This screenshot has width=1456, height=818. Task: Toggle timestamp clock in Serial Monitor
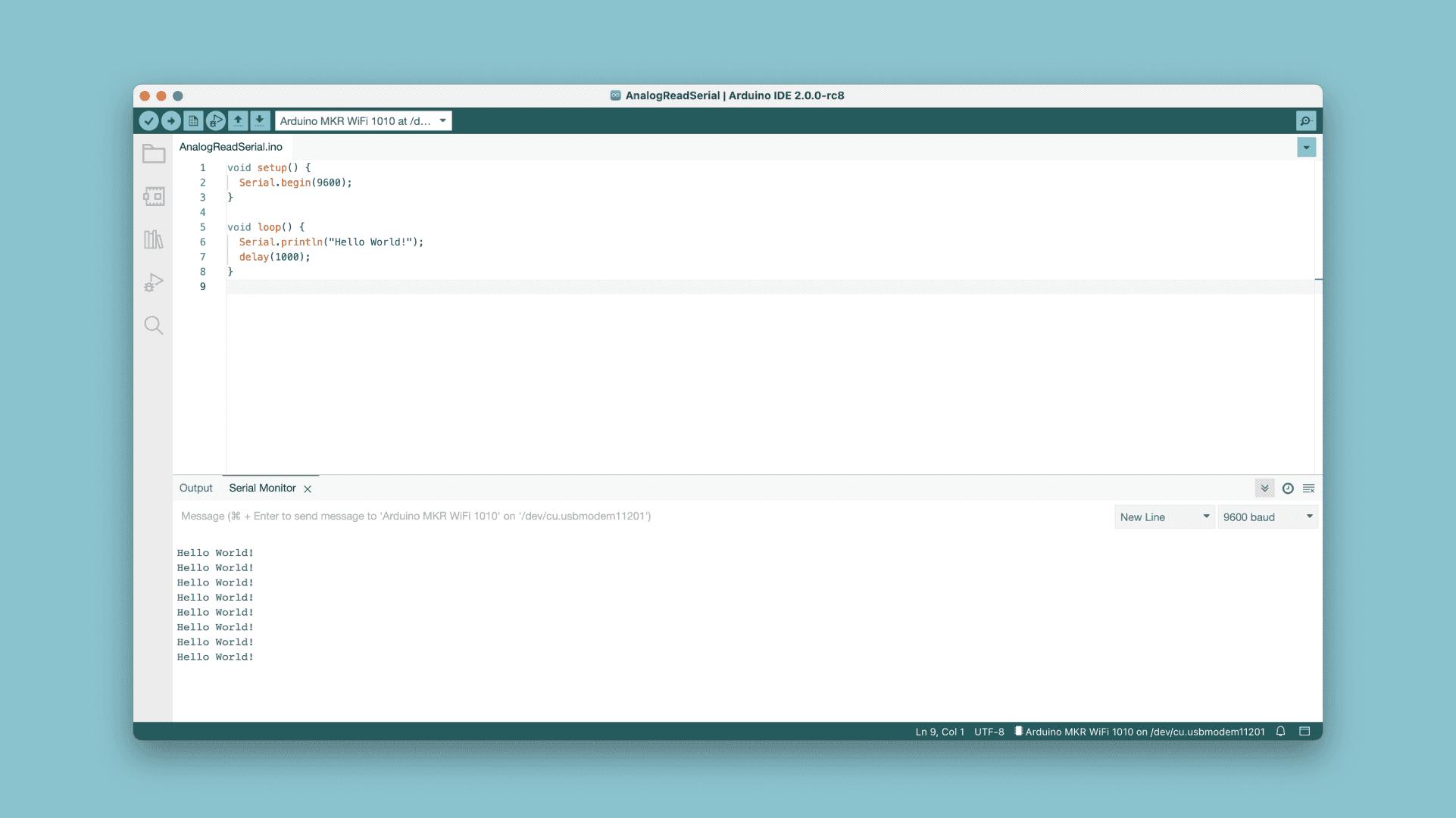pyautogui.click(x=1288, y=489)
